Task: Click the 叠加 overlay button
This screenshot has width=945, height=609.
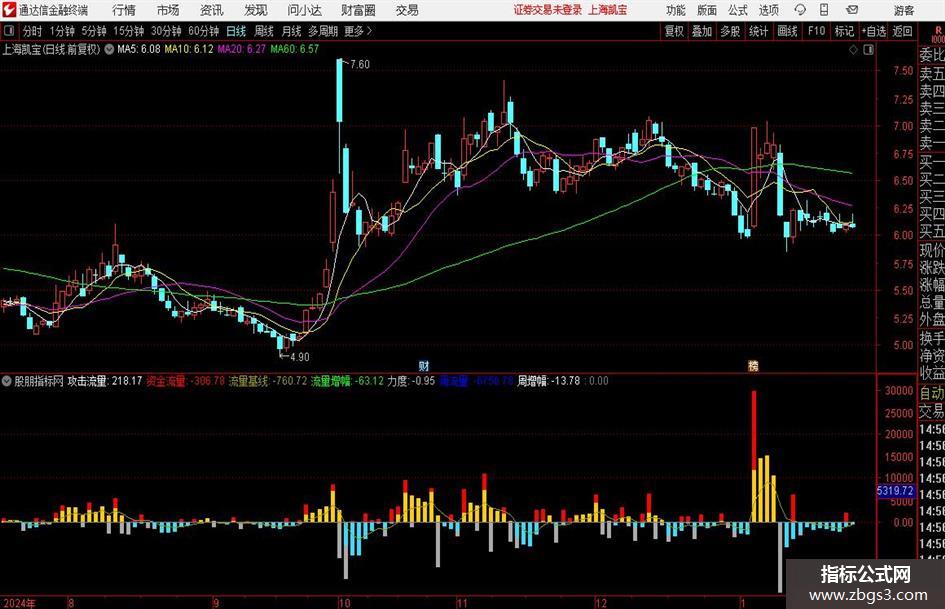Action: [702, 31]
